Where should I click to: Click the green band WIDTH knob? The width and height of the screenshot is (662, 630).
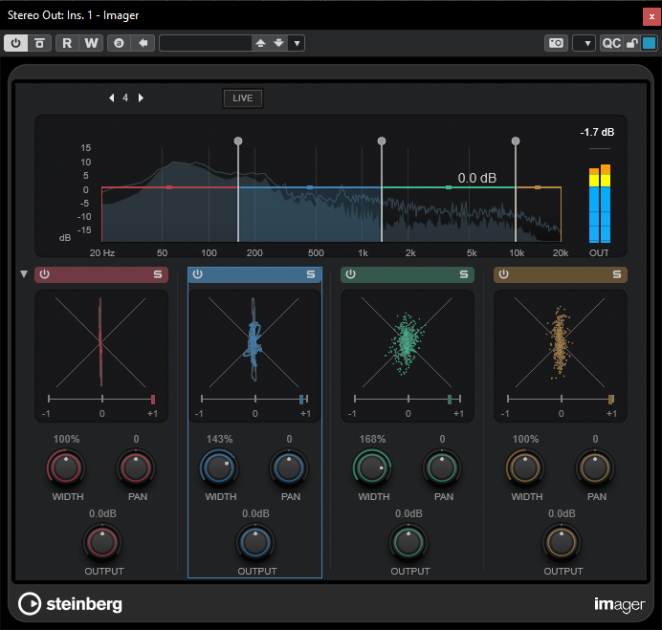372,468
